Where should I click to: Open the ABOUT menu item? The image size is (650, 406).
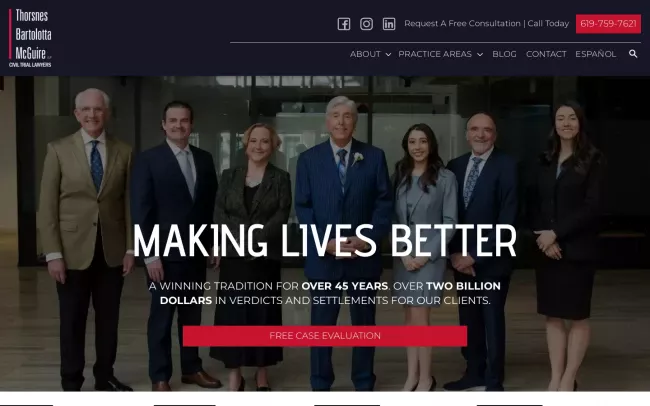coord(365,54)
